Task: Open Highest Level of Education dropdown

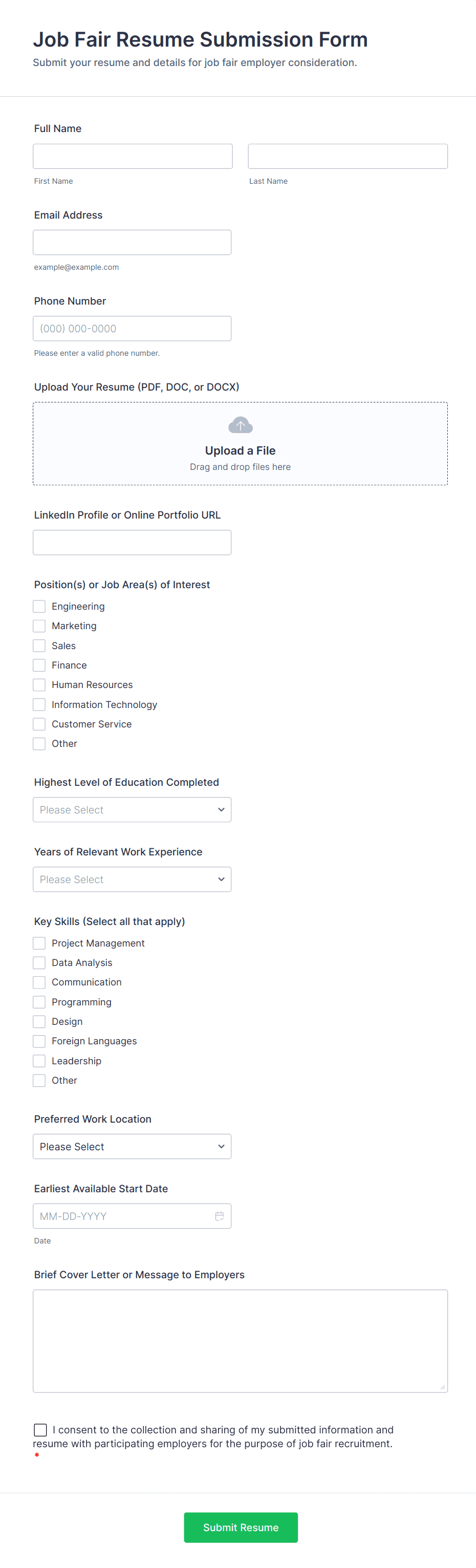Action: coord(132,809)
